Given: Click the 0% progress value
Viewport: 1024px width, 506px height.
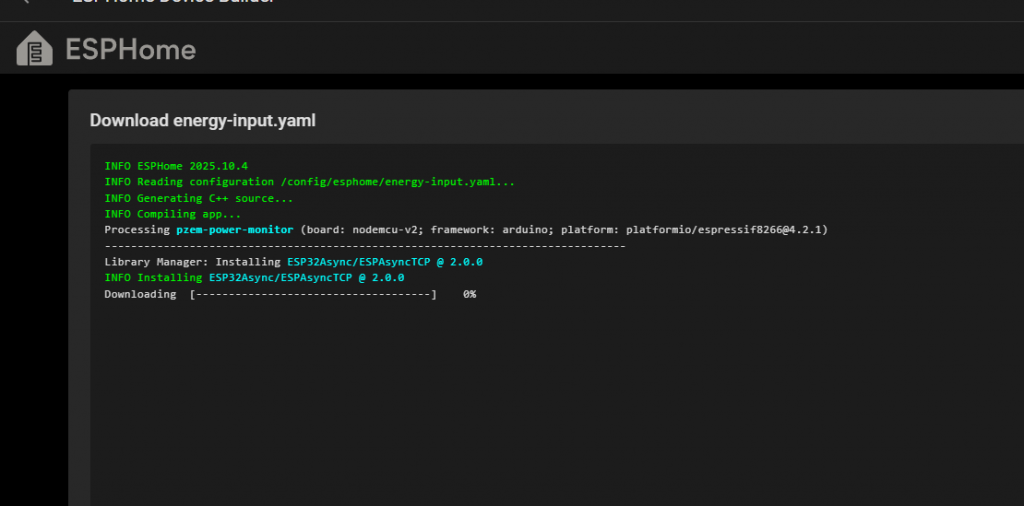Looking at the screenshot, I should [x=469, y=294].
